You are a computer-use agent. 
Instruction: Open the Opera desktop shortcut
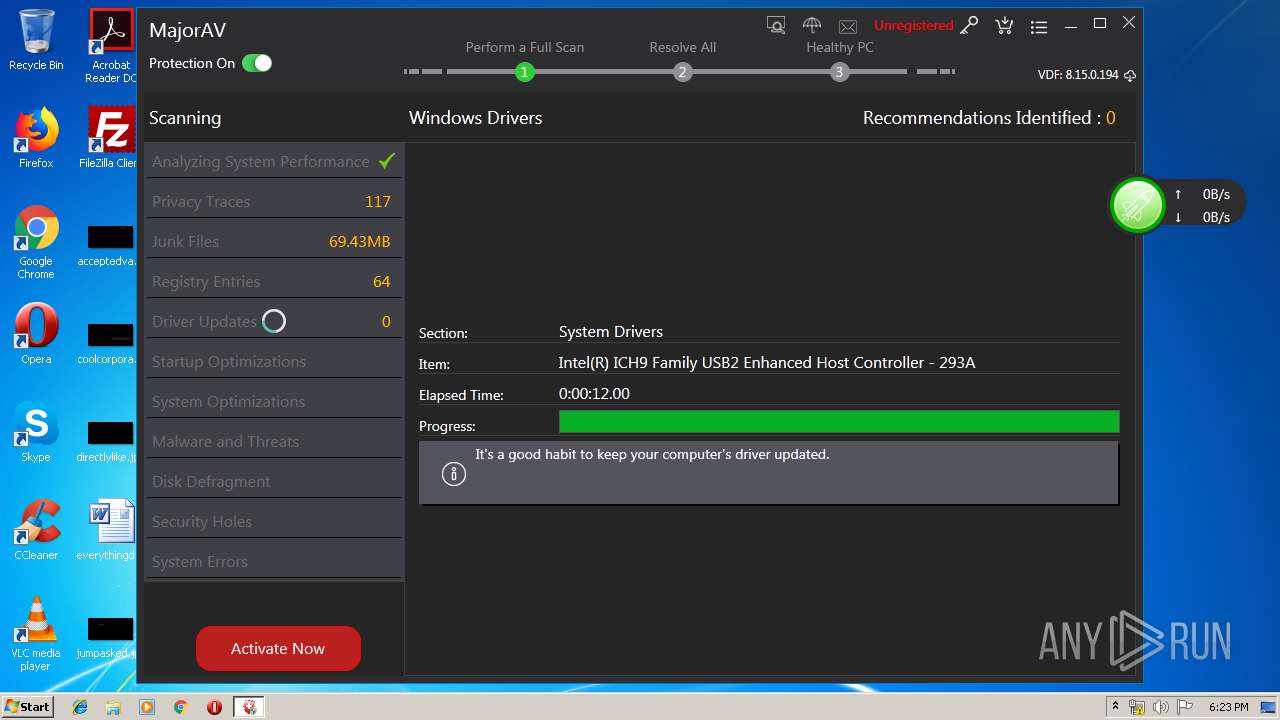pos(36,334)
